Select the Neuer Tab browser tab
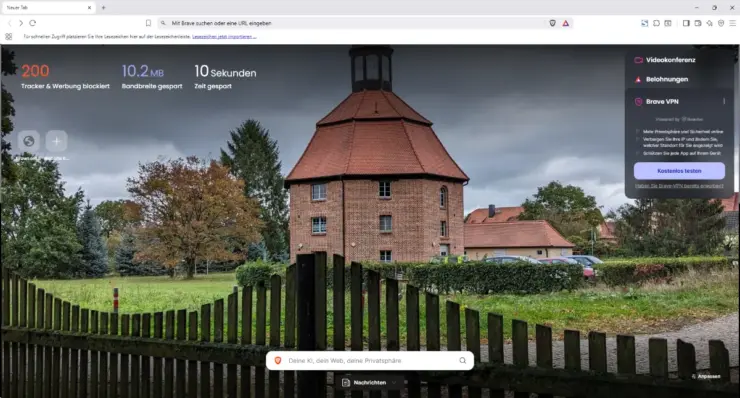The image size is (740, 398). [x=48, y=8]
